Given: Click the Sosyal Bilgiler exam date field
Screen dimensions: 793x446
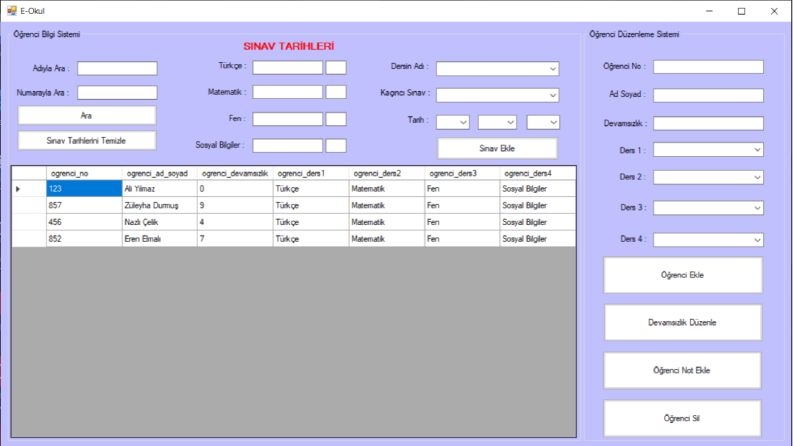Looking at the screenshot, I should pyautogui.click(x=287, y=146).
